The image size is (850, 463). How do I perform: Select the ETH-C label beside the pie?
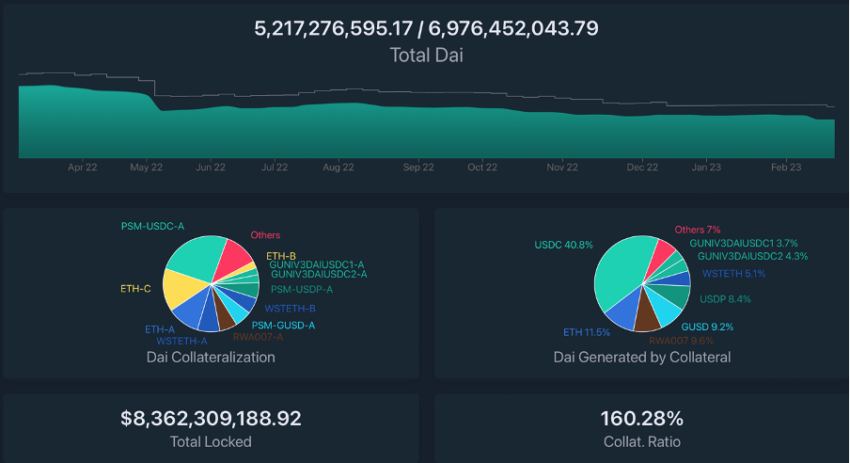[136, 288]
